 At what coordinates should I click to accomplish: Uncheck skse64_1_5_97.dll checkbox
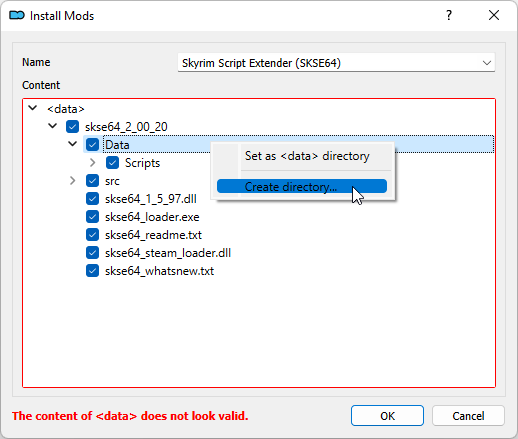click(92, 199)
